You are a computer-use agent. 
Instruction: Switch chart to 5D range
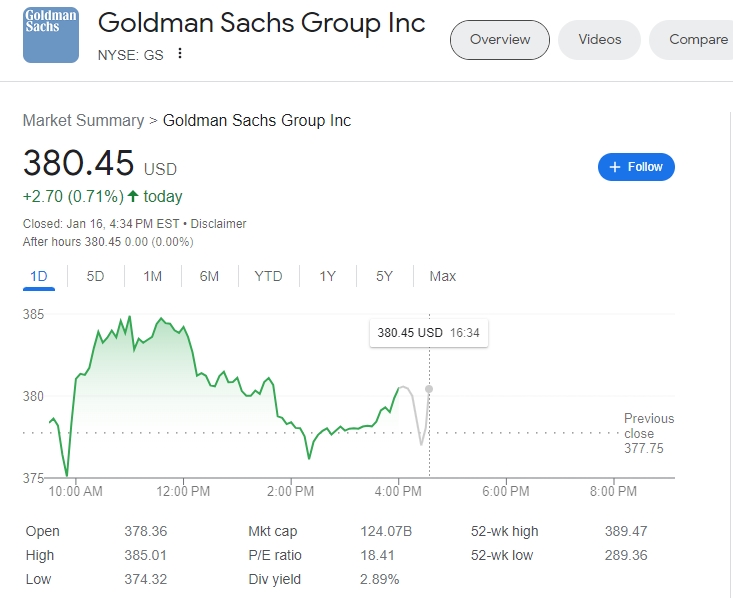[95, 276]
